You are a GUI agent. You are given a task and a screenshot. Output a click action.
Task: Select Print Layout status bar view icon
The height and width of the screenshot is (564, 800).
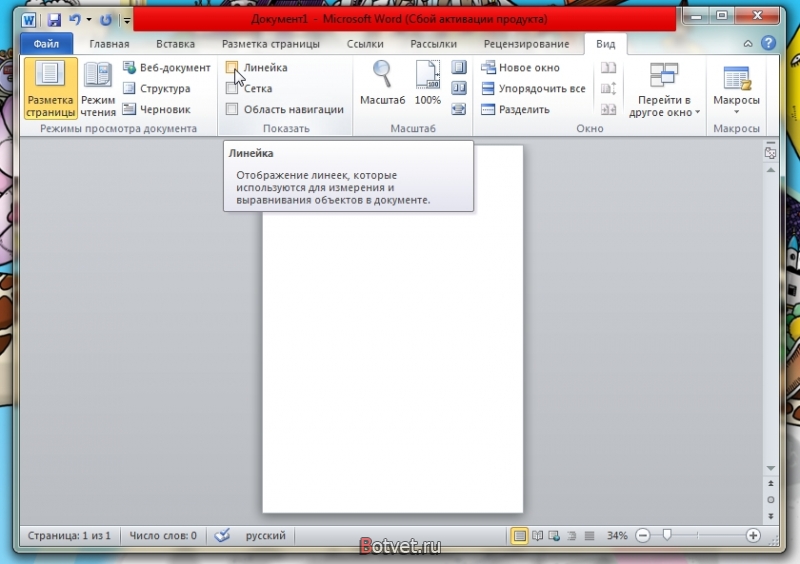pyautogui.click(x=519, y=535)
